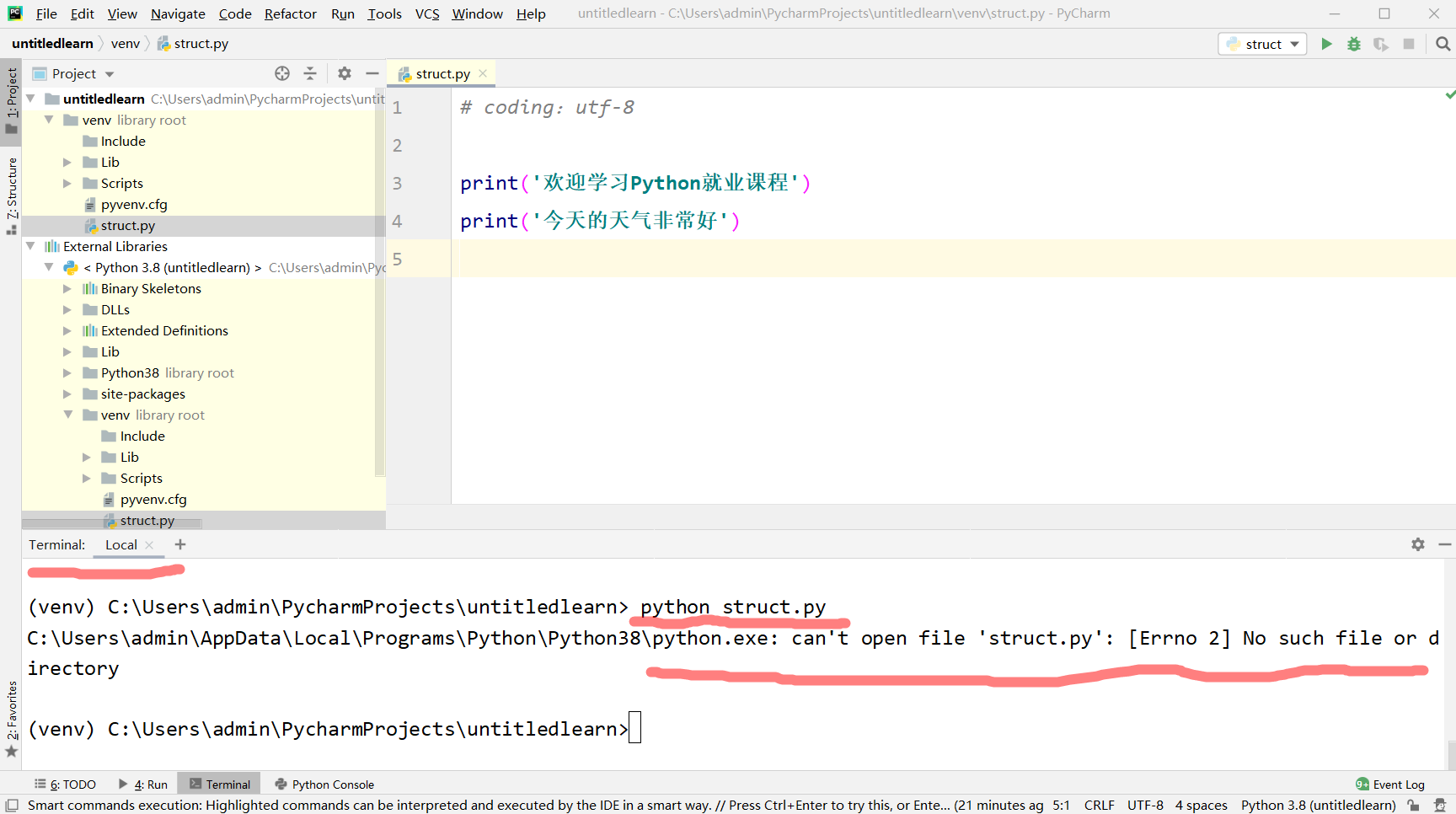This screenshot has height=814, width=1456.
Task: Expand Extended Definitions node
Action: coord(67,330)
